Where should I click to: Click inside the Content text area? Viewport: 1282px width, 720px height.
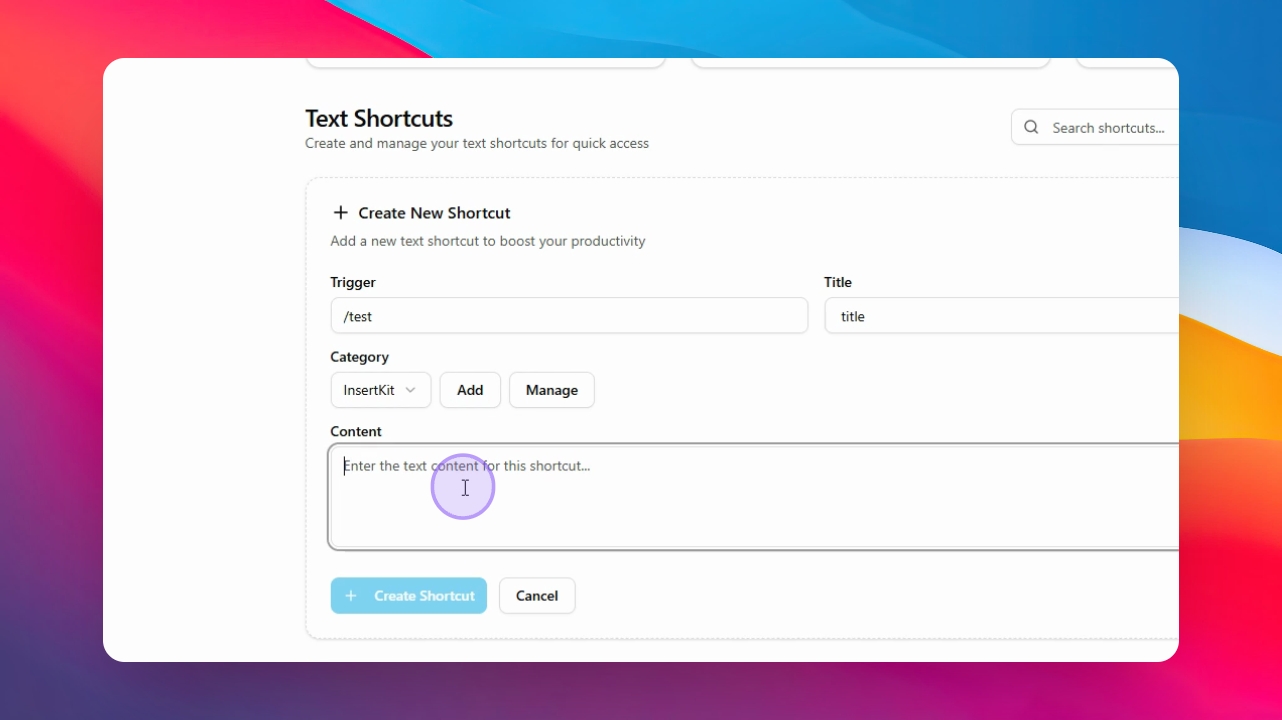(755, 497)
